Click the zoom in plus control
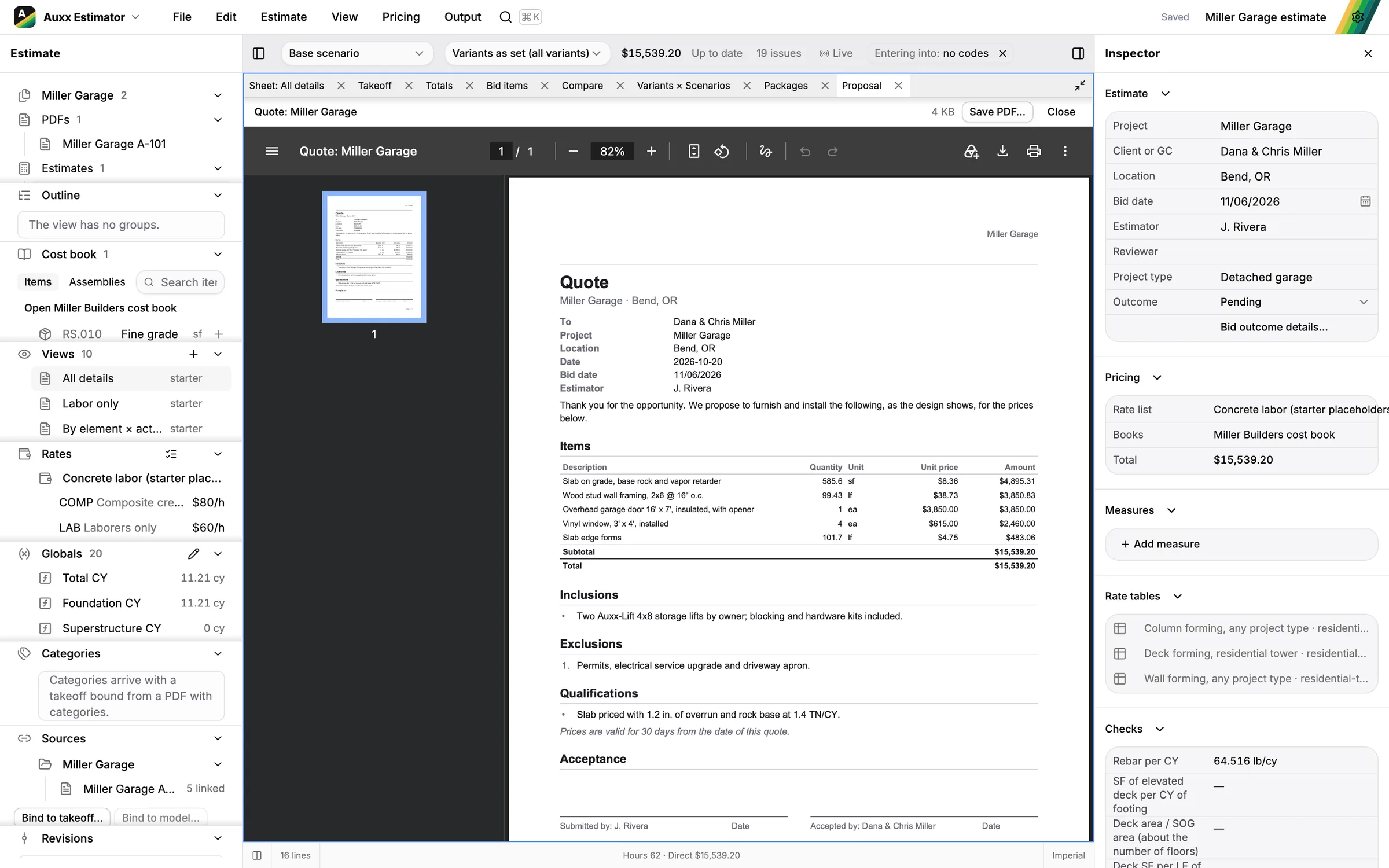The height and width of the screenshot is (868, 1389). [x=651, y=152]
